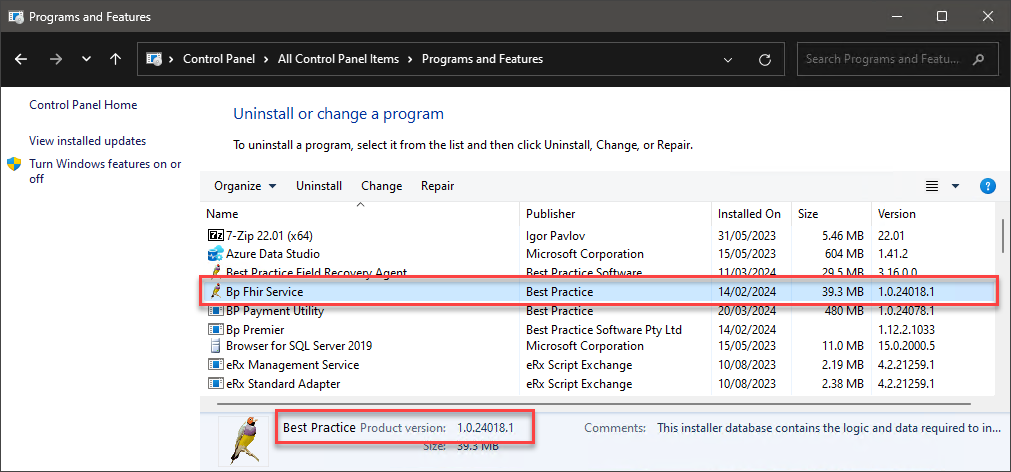Click in Search Programs and Features field

pos(887,59)
